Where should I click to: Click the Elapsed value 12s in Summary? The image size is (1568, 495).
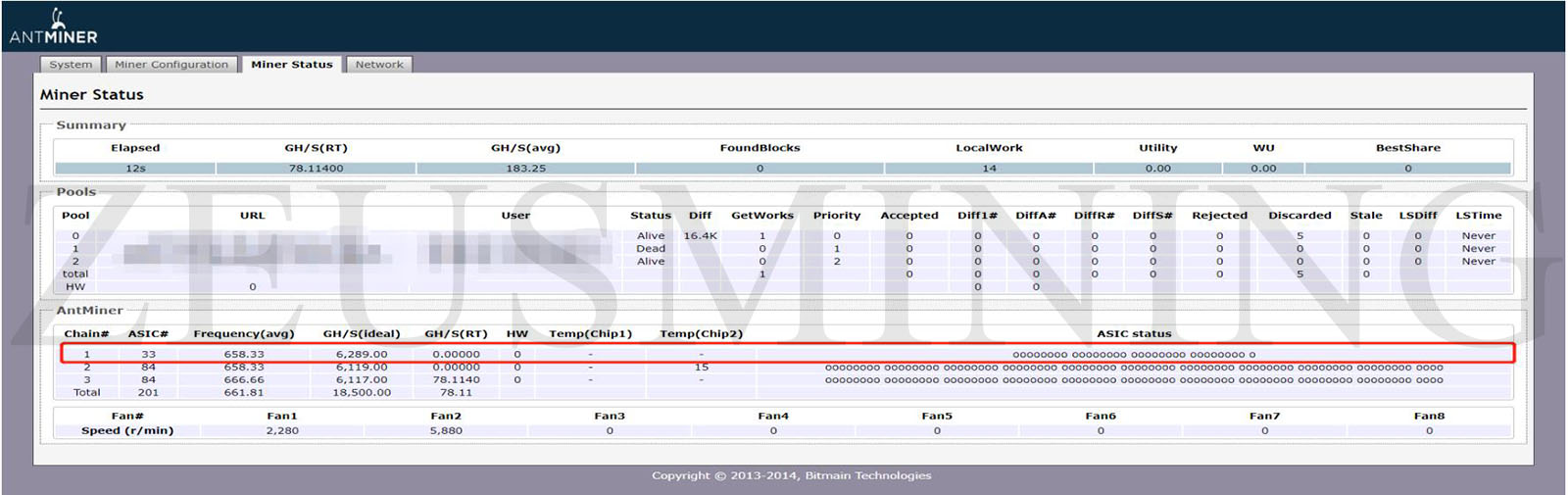tap(135, 169)
